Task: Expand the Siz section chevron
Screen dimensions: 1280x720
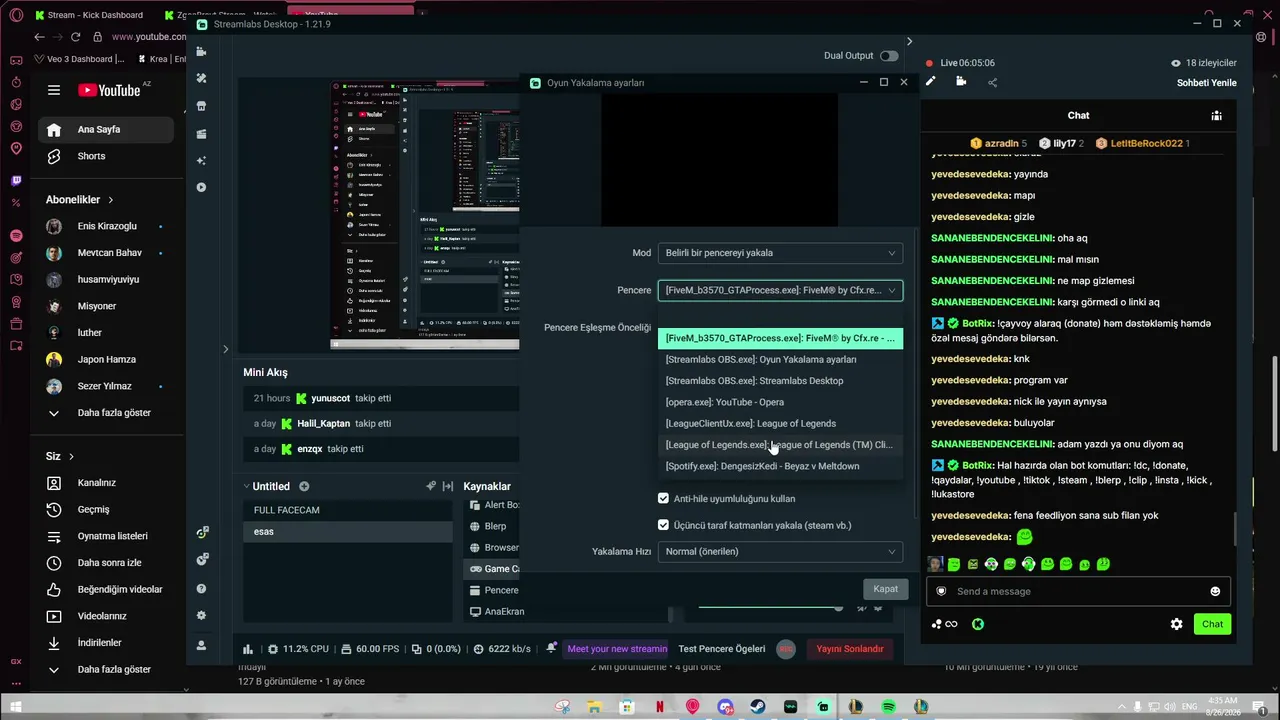Action: point(71,457)
